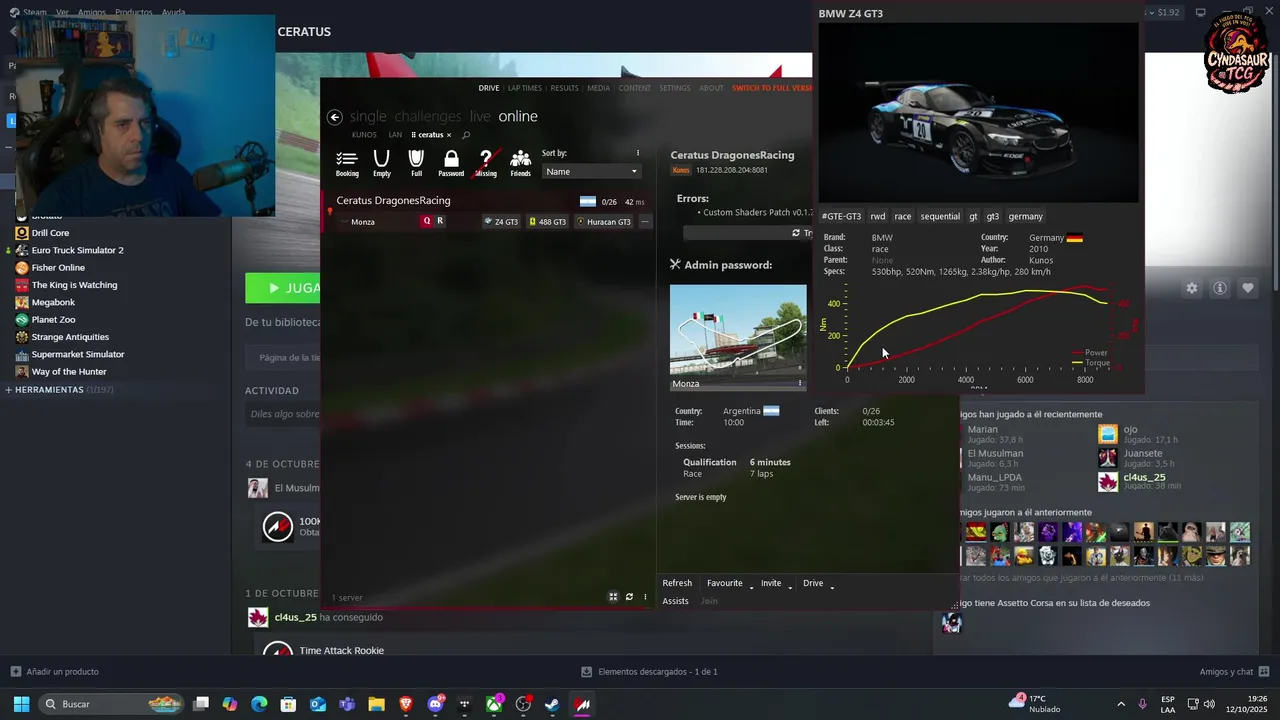Click the Refresh server button

point(677,583)
